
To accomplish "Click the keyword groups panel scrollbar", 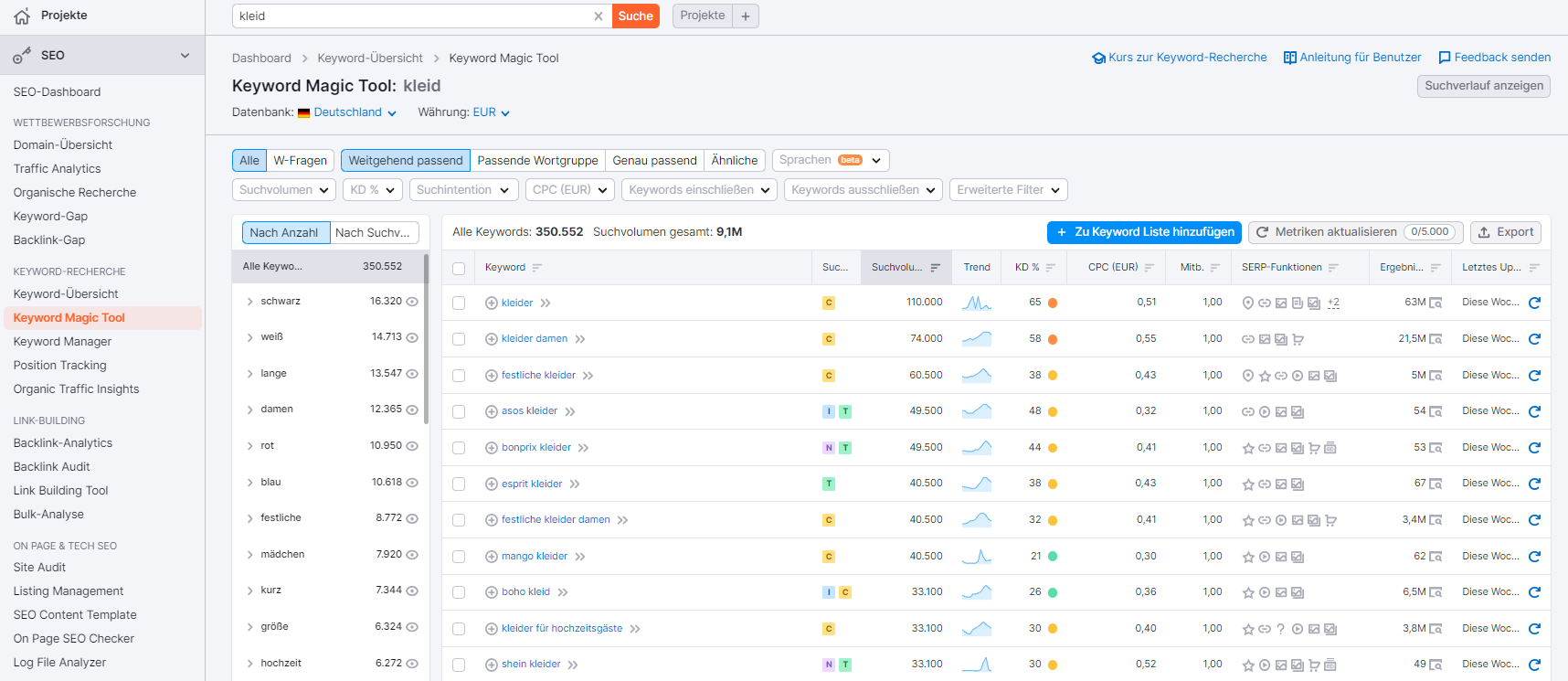I will pos(426,338).
